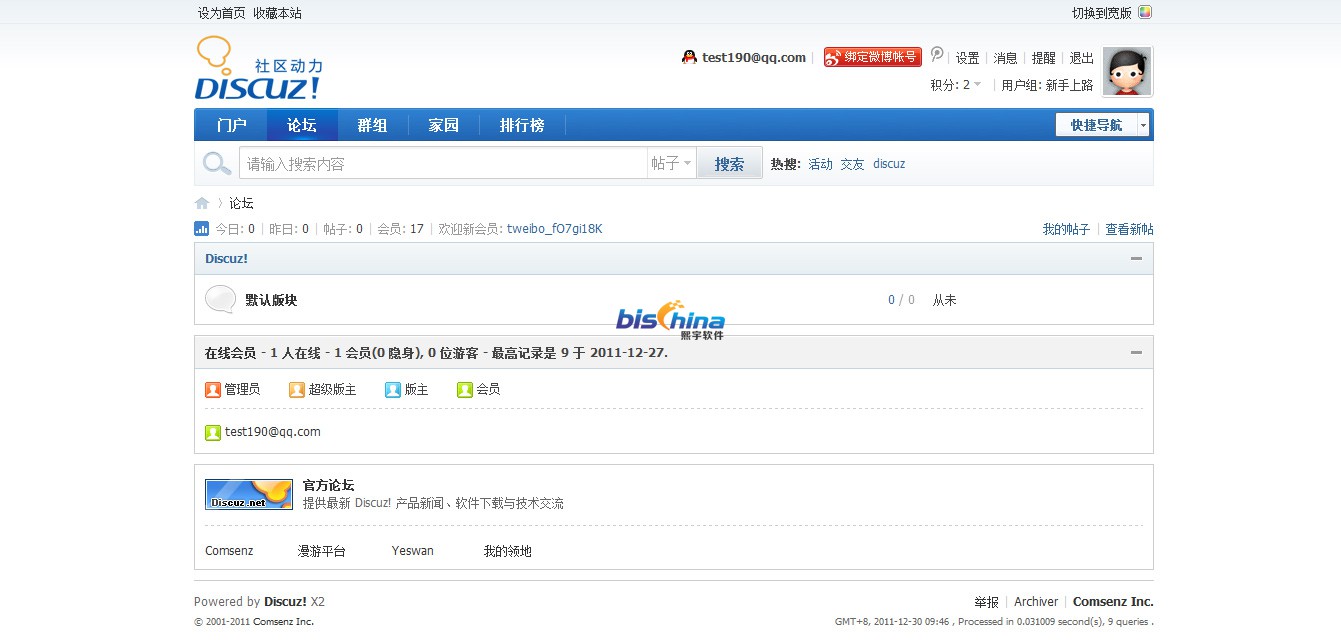This screenshot has height=640, width=1341.
Task: Click the Discuz! category title
Action: click(226, 258)
